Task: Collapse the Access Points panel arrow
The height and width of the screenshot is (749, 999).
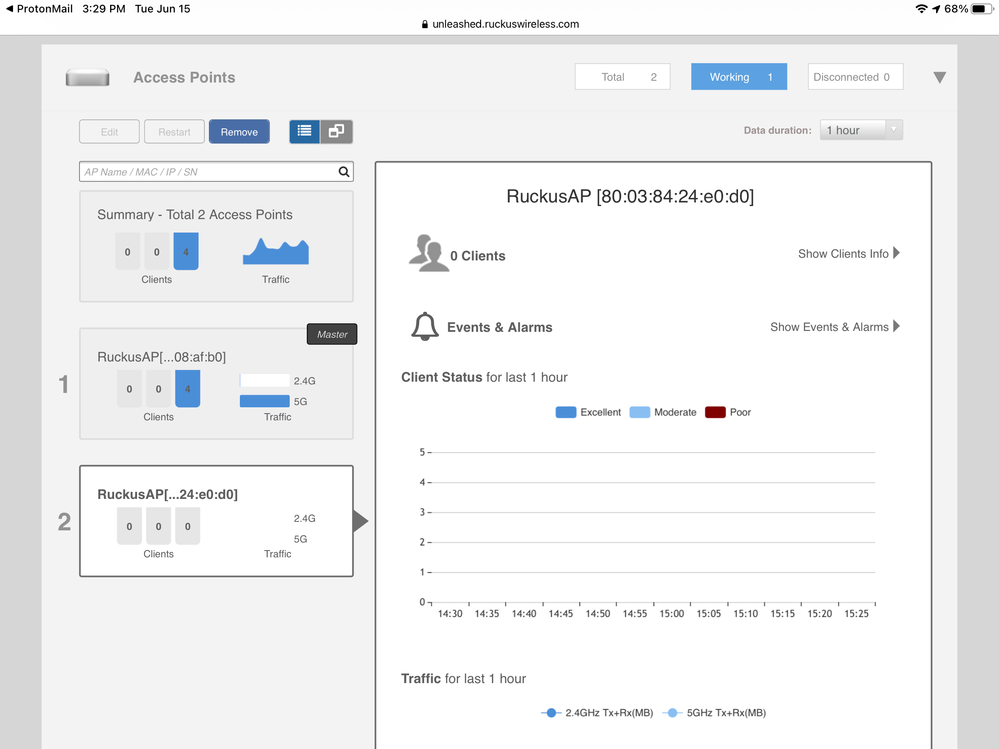Action: click(939, 77)
